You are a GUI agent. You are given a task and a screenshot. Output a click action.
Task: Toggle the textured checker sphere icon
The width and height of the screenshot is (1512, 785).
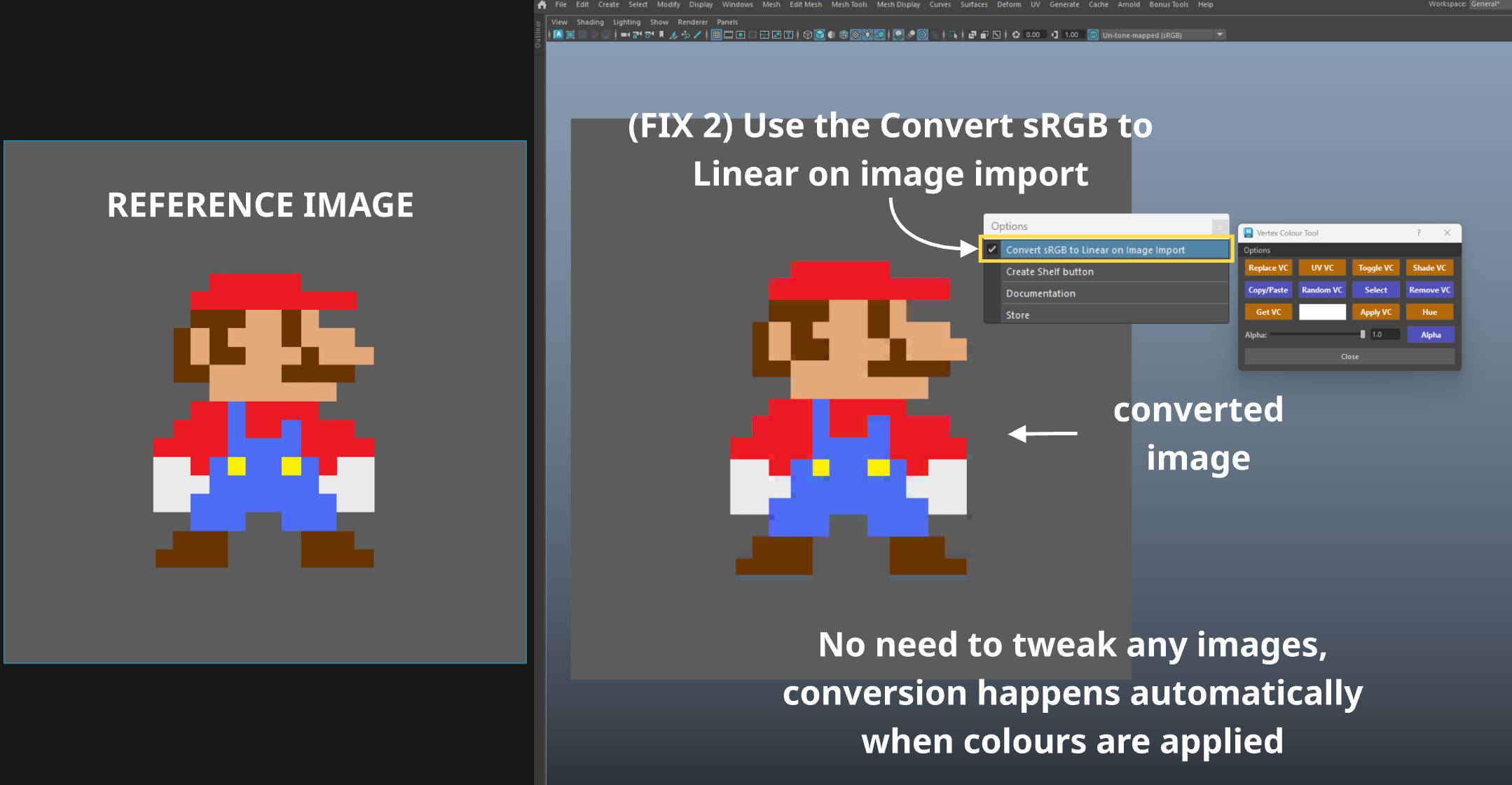tap(855, 35)
